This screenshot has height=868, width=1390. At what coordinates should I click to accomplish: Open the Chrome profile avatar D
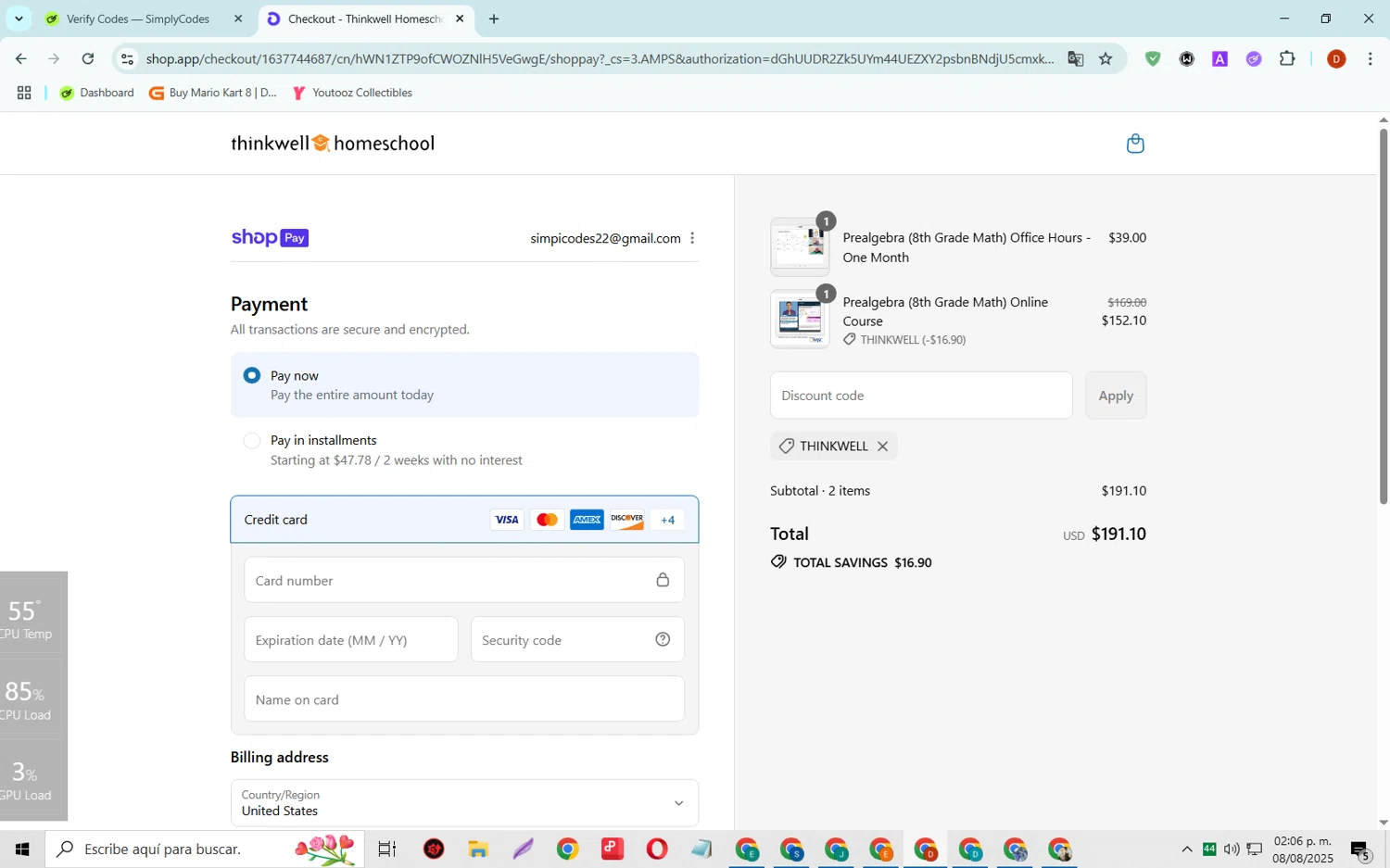tap(1336, 58)
